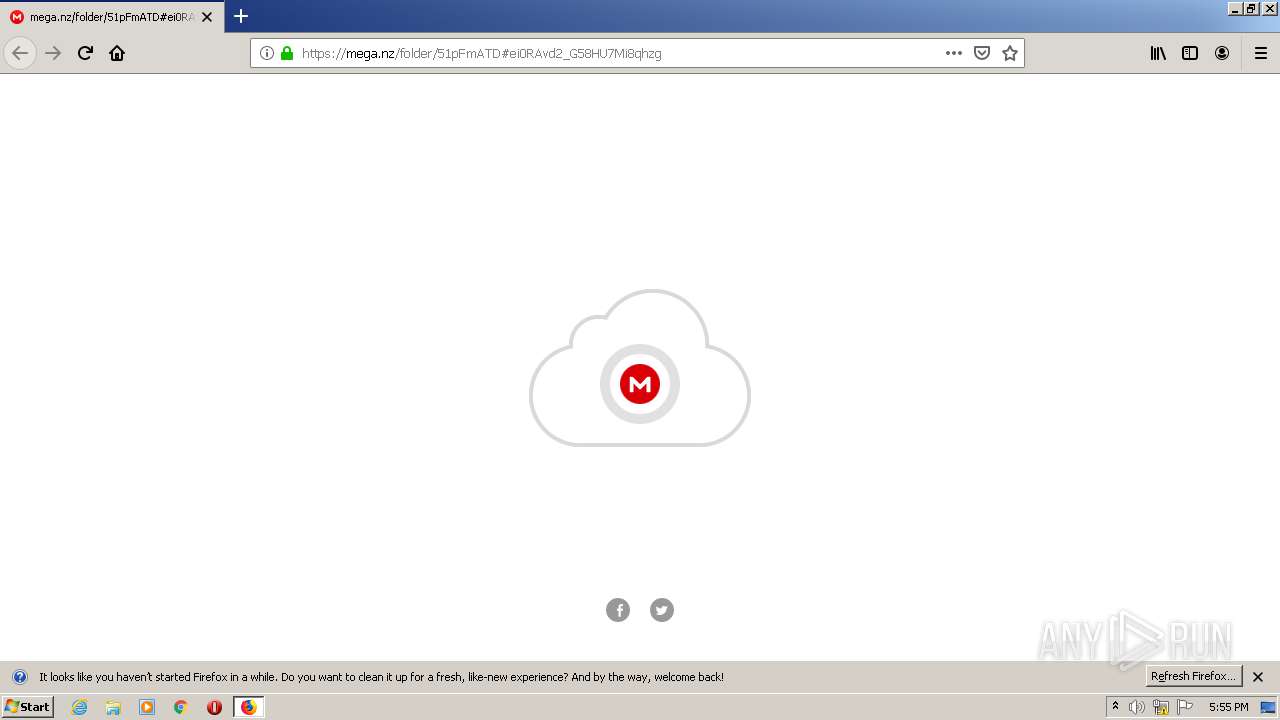Save page to Pocket
Image resolution: width=1280 pixels, height=720 pixels.
[982, 53]
